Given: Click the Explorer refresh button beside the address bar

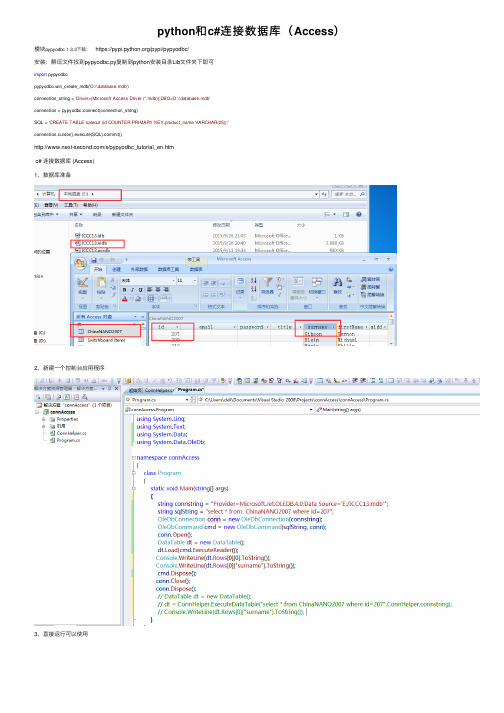Looking at the screenshot, I should pyautogui.click(x=324, y=194).
